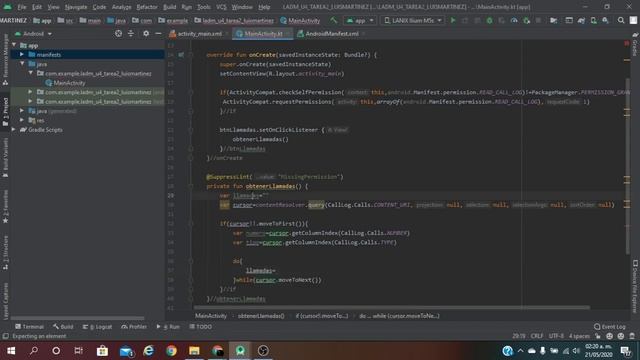
Task: Open Mail app from taskbar
Action: (126, 351)
